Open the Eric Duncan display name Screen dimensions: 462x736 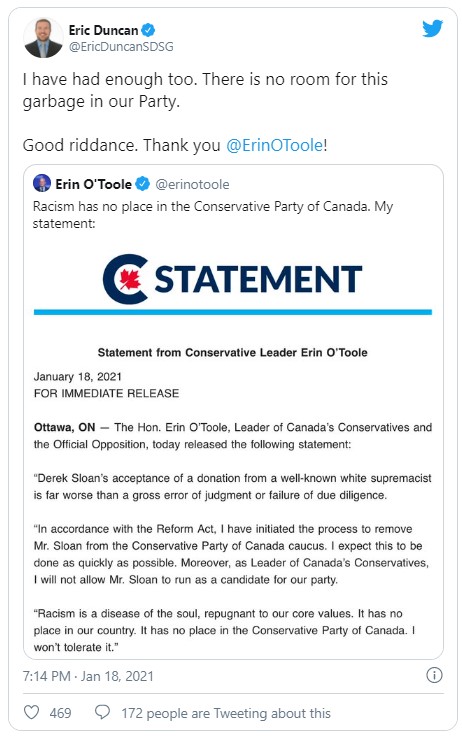point(103,31)
